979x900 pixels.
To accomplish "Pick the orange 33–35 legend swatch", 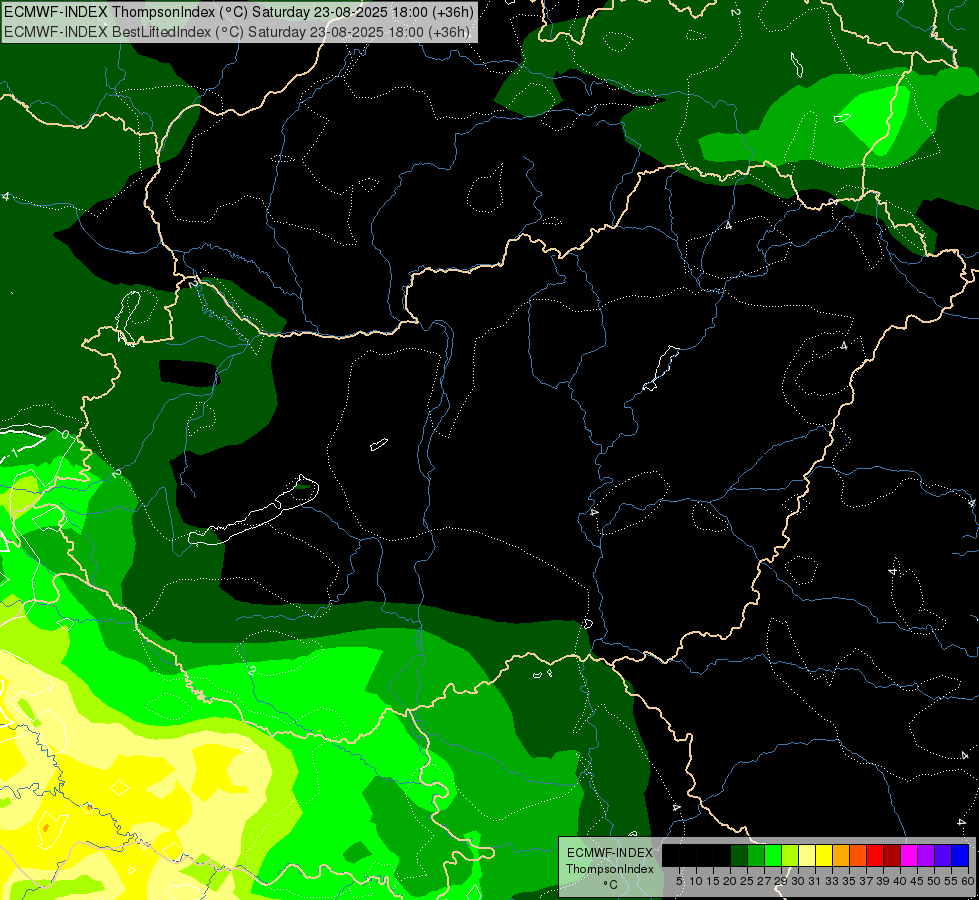I will pos(841,855).
